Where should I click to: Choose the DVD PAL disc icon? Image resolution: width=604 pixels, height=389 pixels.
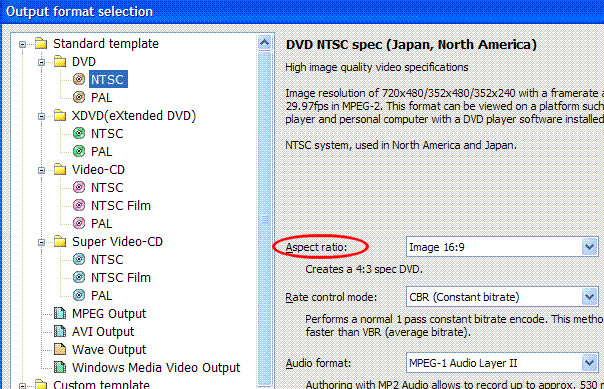(79, 97)
